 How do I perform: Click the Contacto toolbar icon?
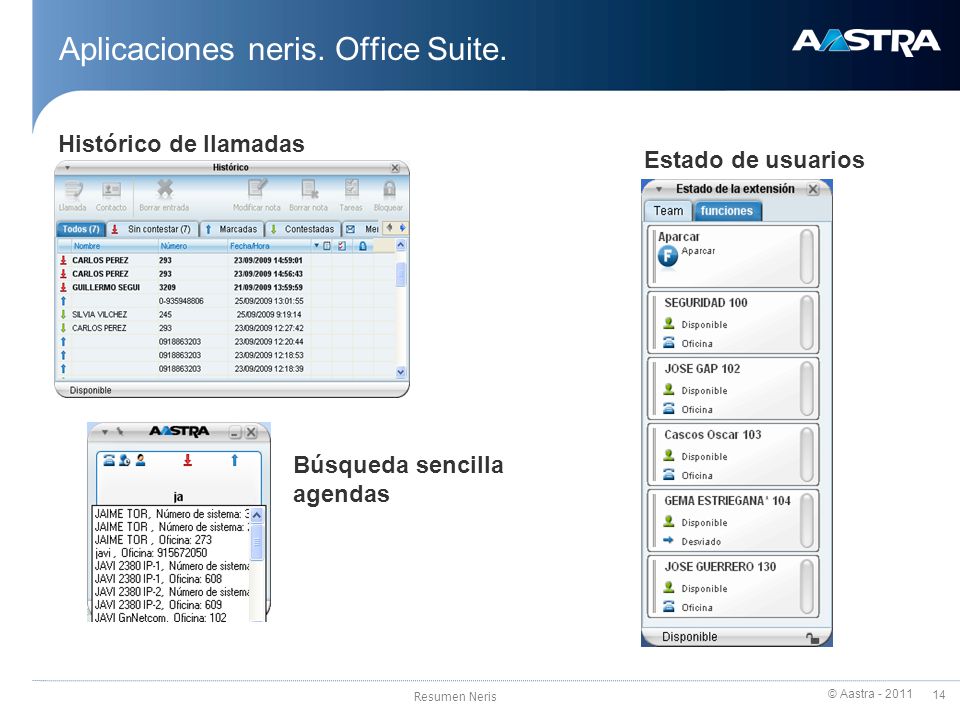[111, 190]
